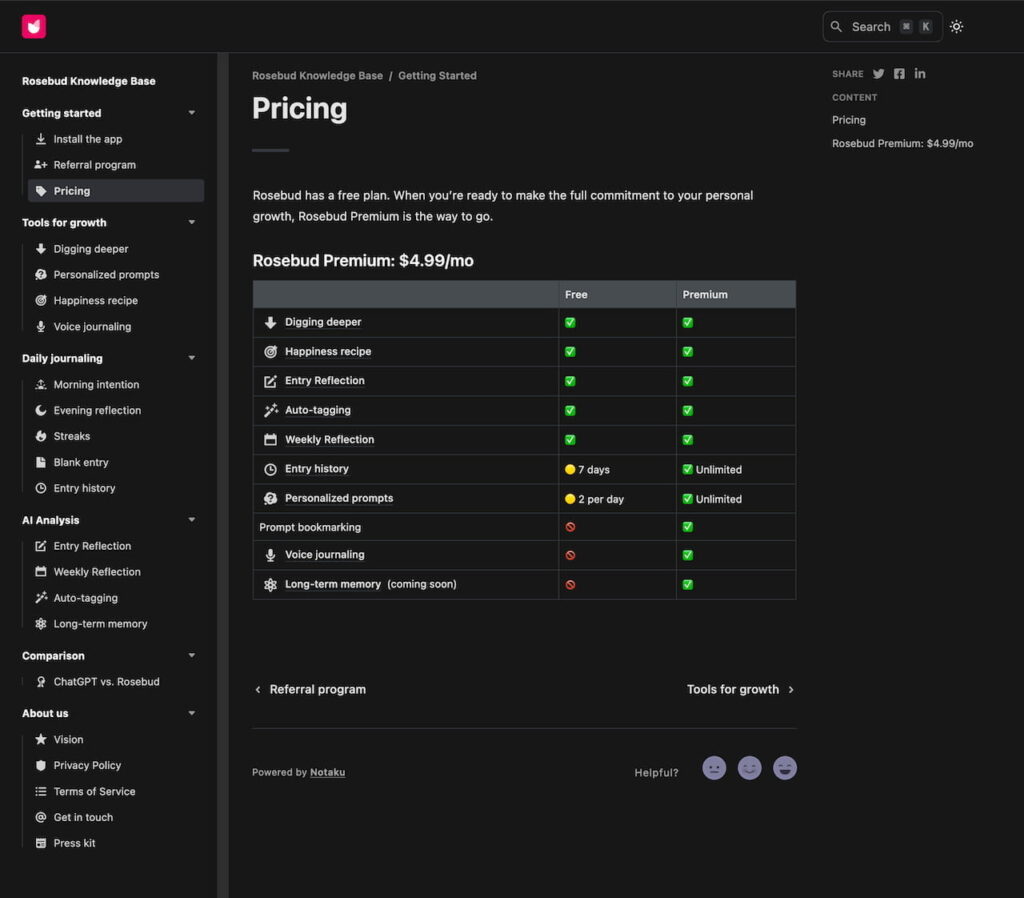Click the Long-term memory atom icon in sidebar
The width and height of the screenshot is (1024, 898).
coord(40,624)
